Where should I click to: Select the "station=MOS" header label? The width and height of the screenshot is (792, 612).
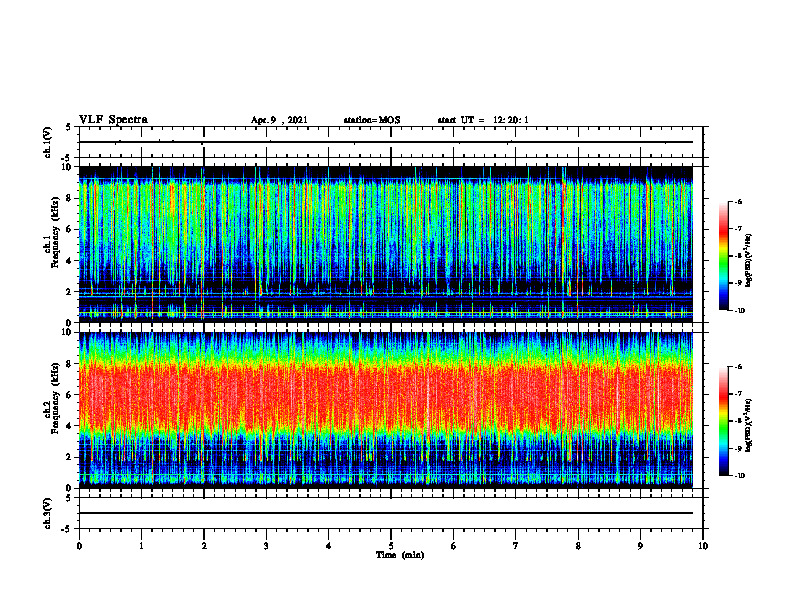point(372,120)
